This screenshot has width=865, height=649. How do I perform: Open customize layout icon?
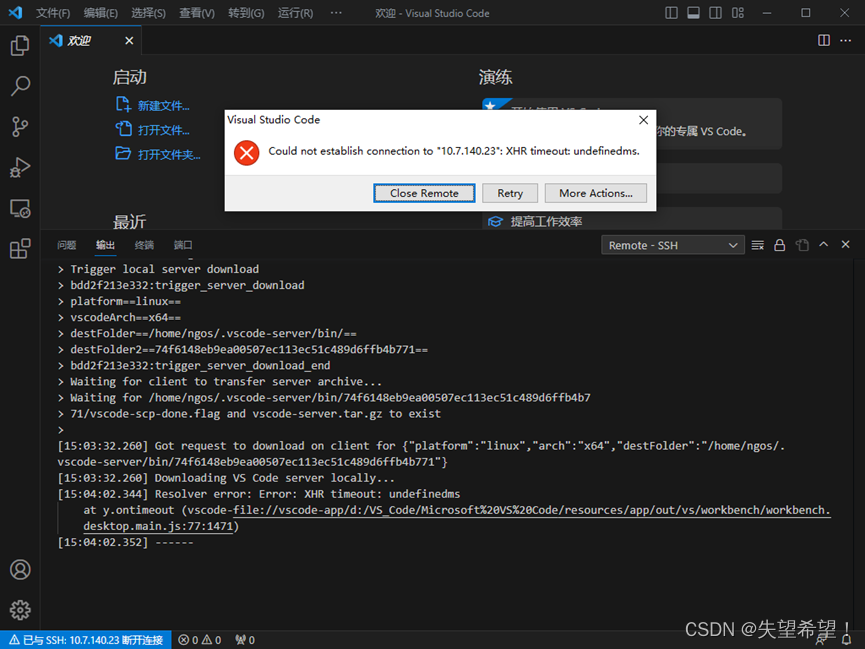pos(738,13)
